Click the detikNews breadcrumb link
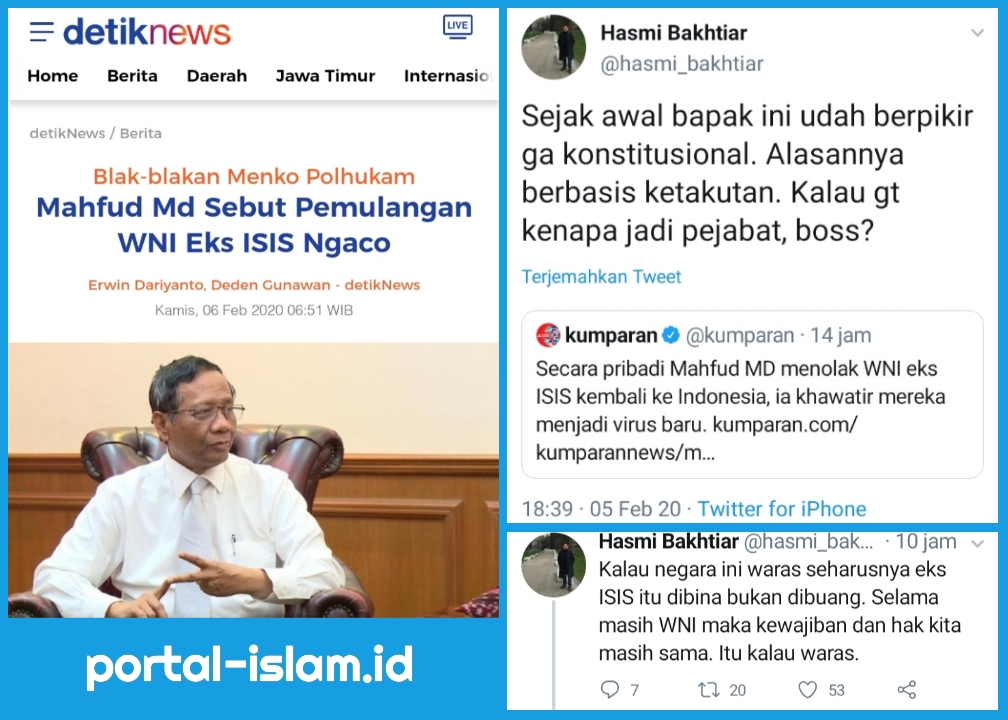 pos(67,133)
